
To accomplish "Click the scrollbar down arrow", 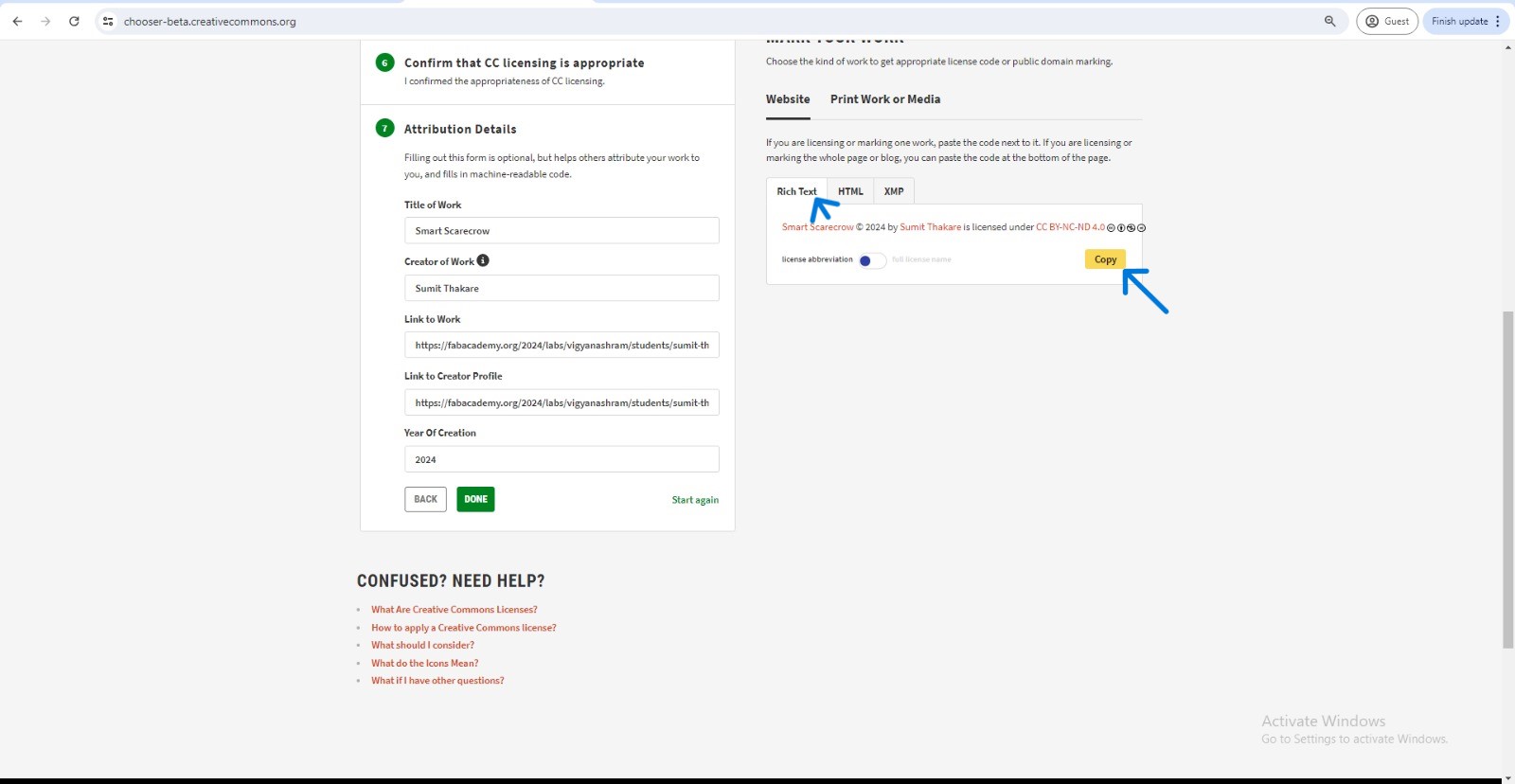I will tap(1508, 776).
